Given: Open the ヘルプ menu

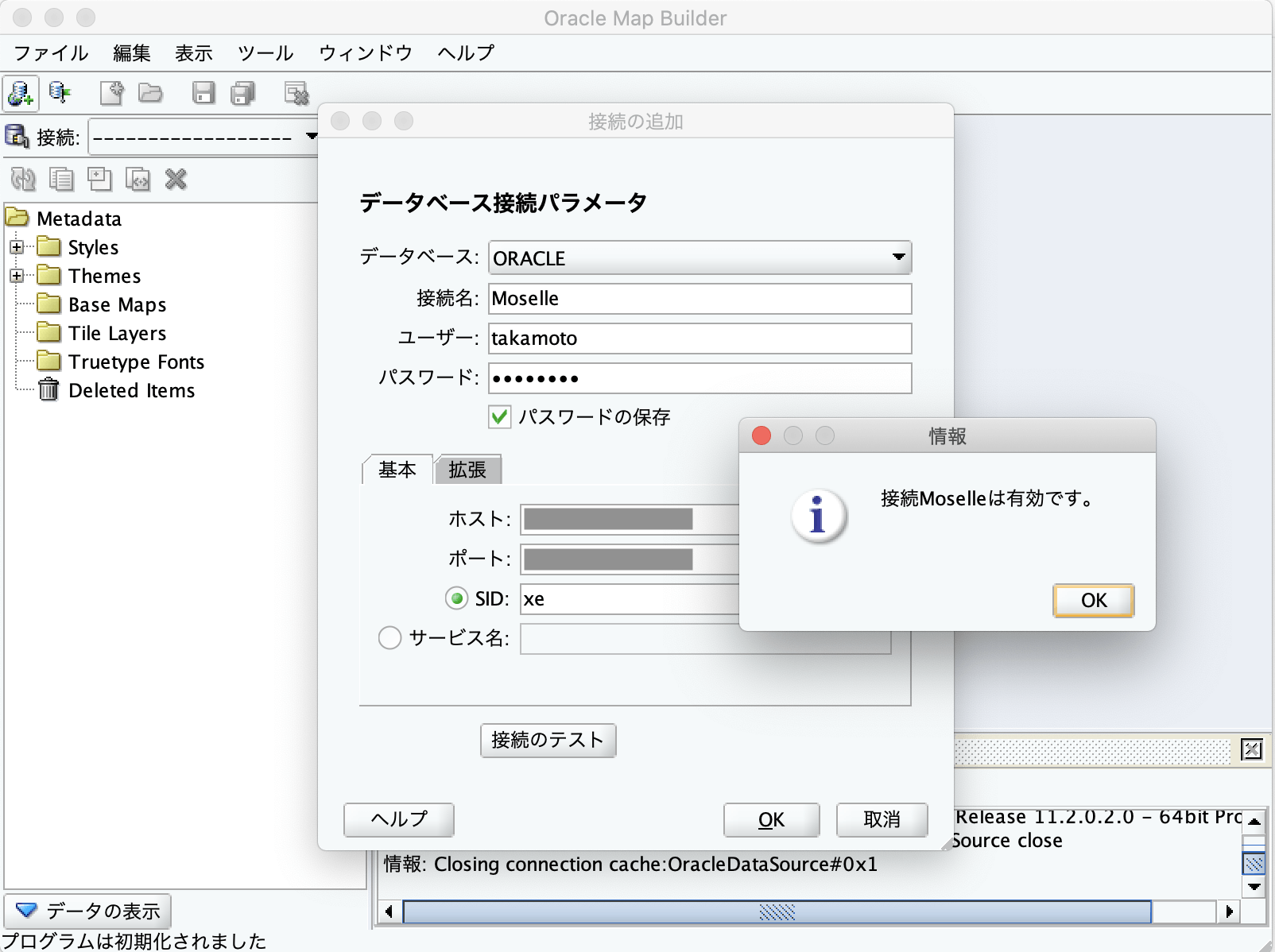Looking at the screenshot, I should click(x=466, y=53).
